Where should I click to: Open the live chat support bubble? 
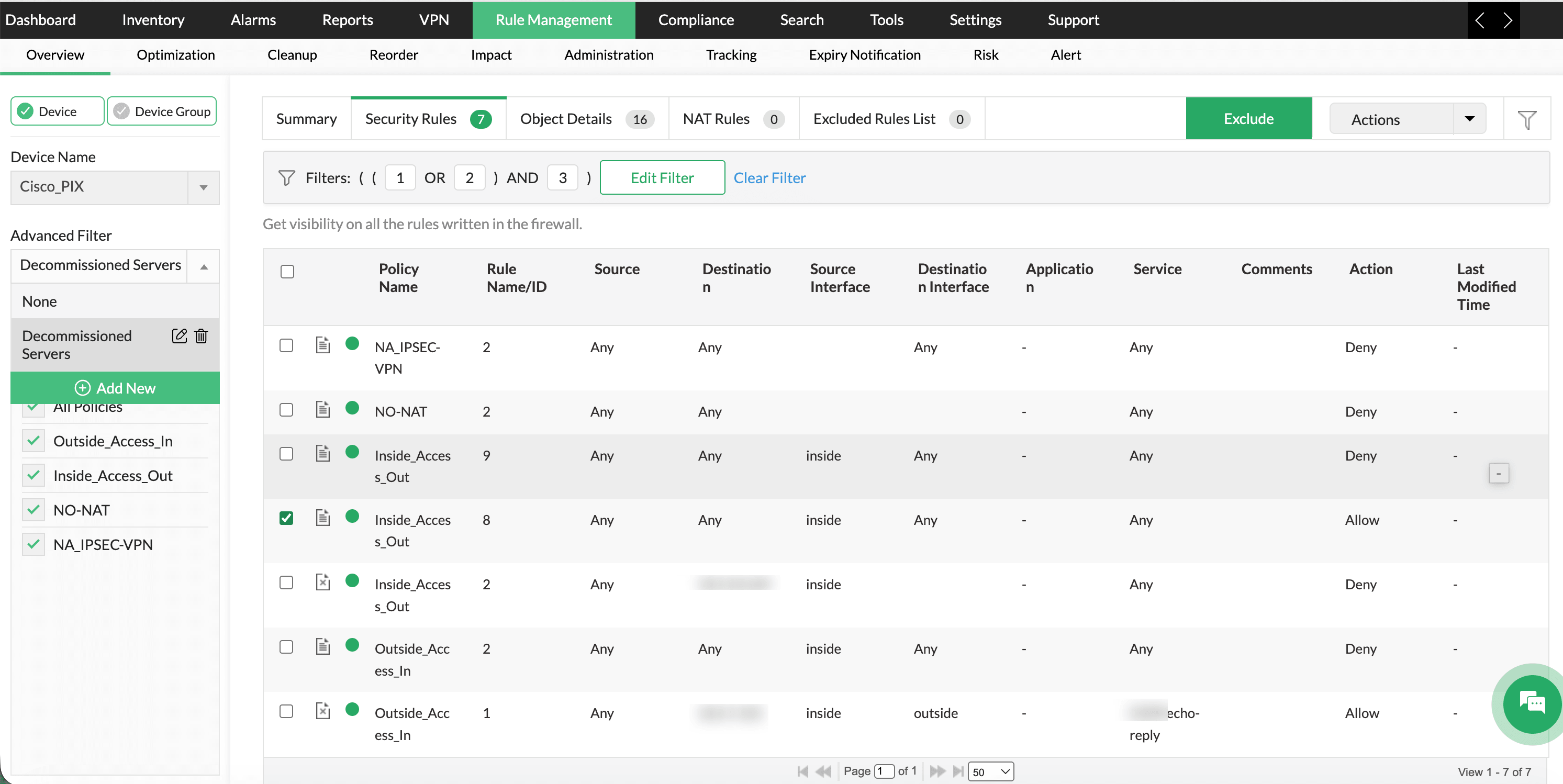(x=1532, y=704)
